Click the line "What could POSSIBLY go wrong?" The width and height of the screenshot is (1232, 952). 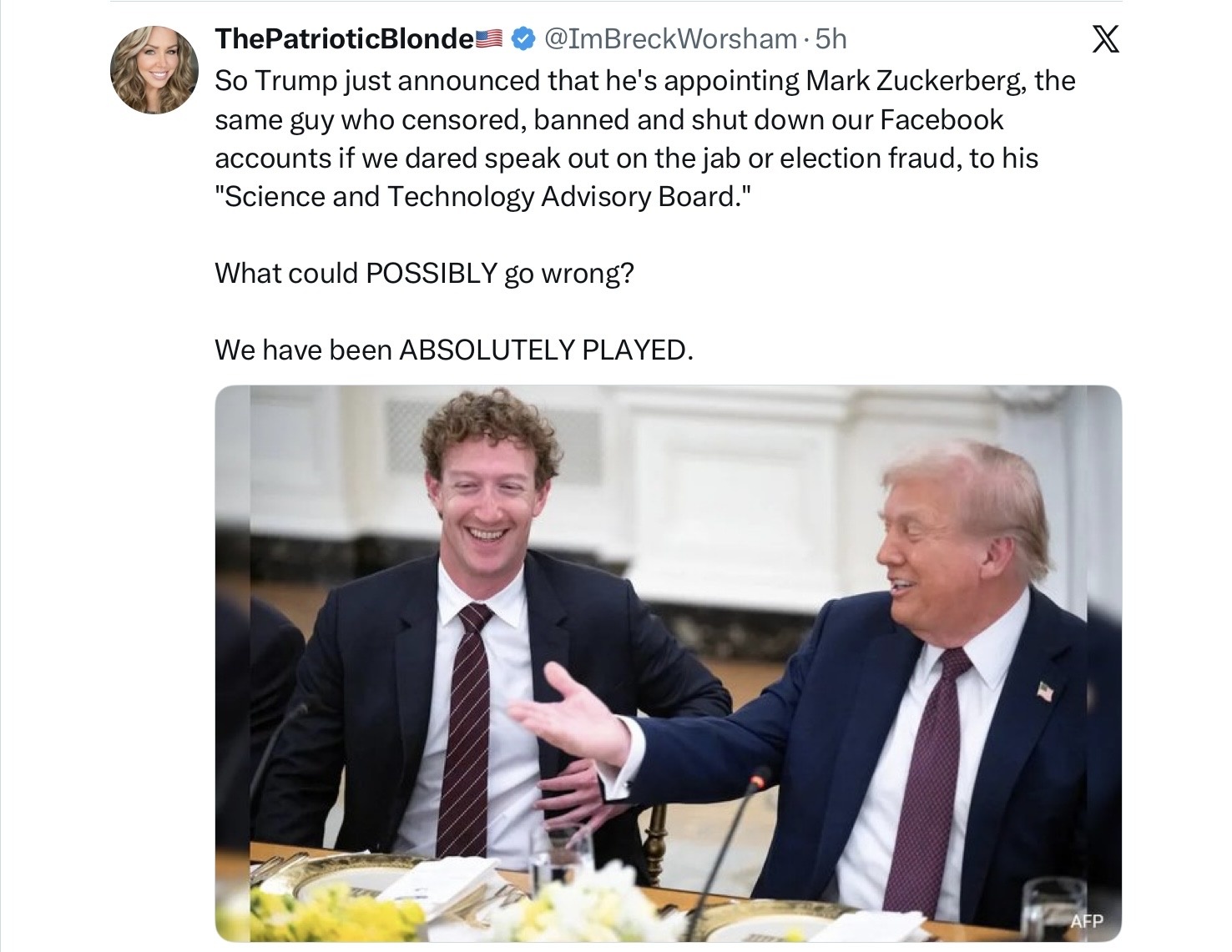424,273
